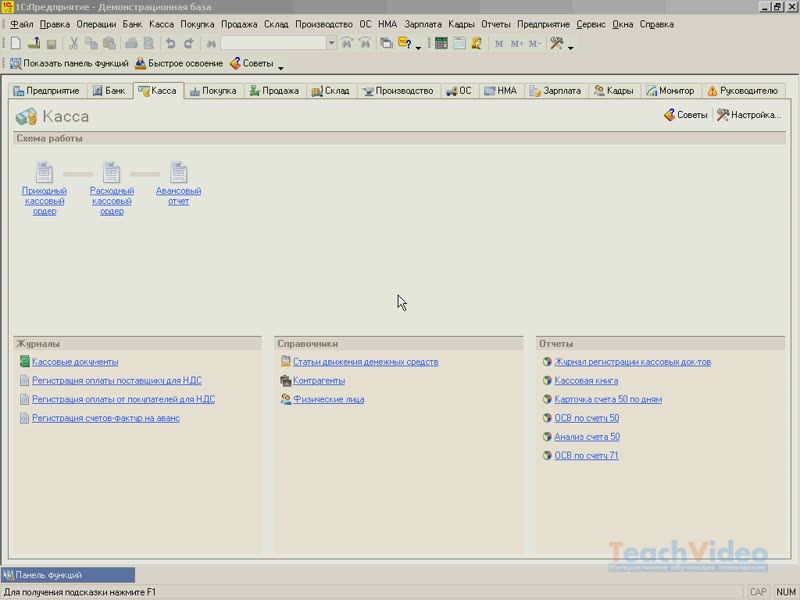Click the Undo arrow in toolbar
Image resolution: width=800 pixels, height=600 pixels.
pyautogui.click(x=170, y=43)
